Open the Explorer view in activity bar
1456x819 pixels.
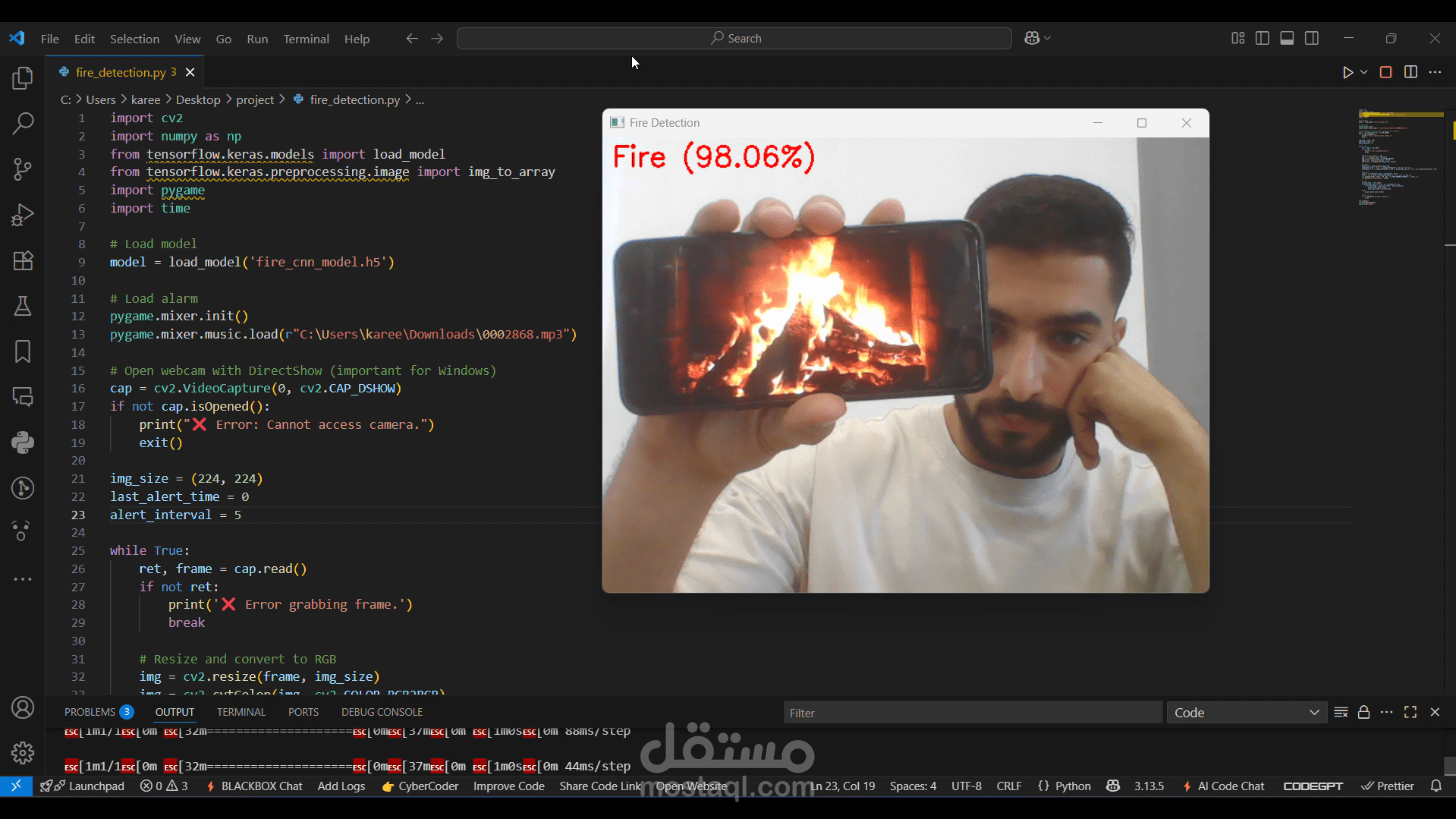[23, 78]
